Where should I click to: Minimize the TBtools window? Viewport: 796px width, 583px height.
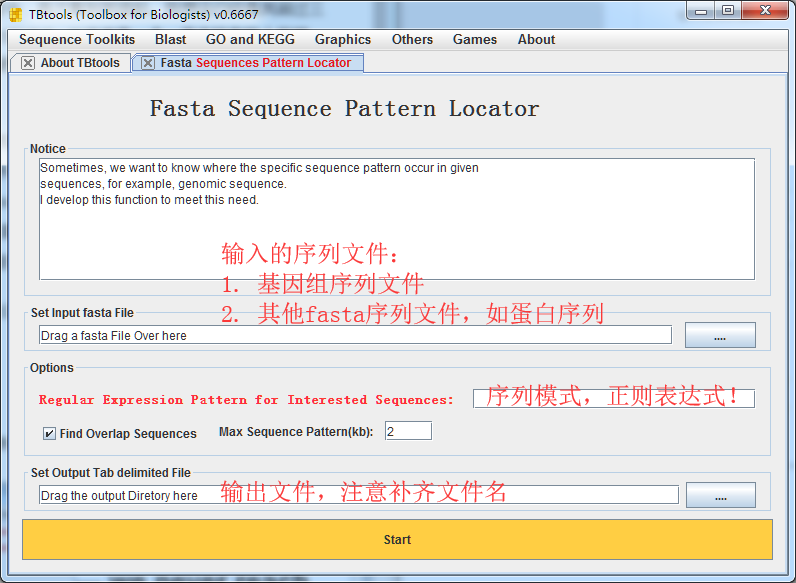tap(701, 11)
